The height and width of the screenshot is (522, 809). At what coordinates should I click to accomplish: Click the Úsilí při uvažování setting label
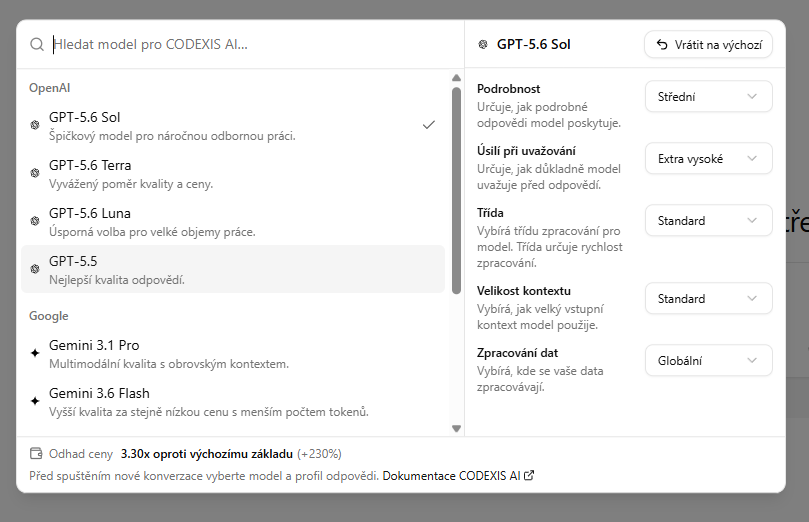click(x=526, y=151)
